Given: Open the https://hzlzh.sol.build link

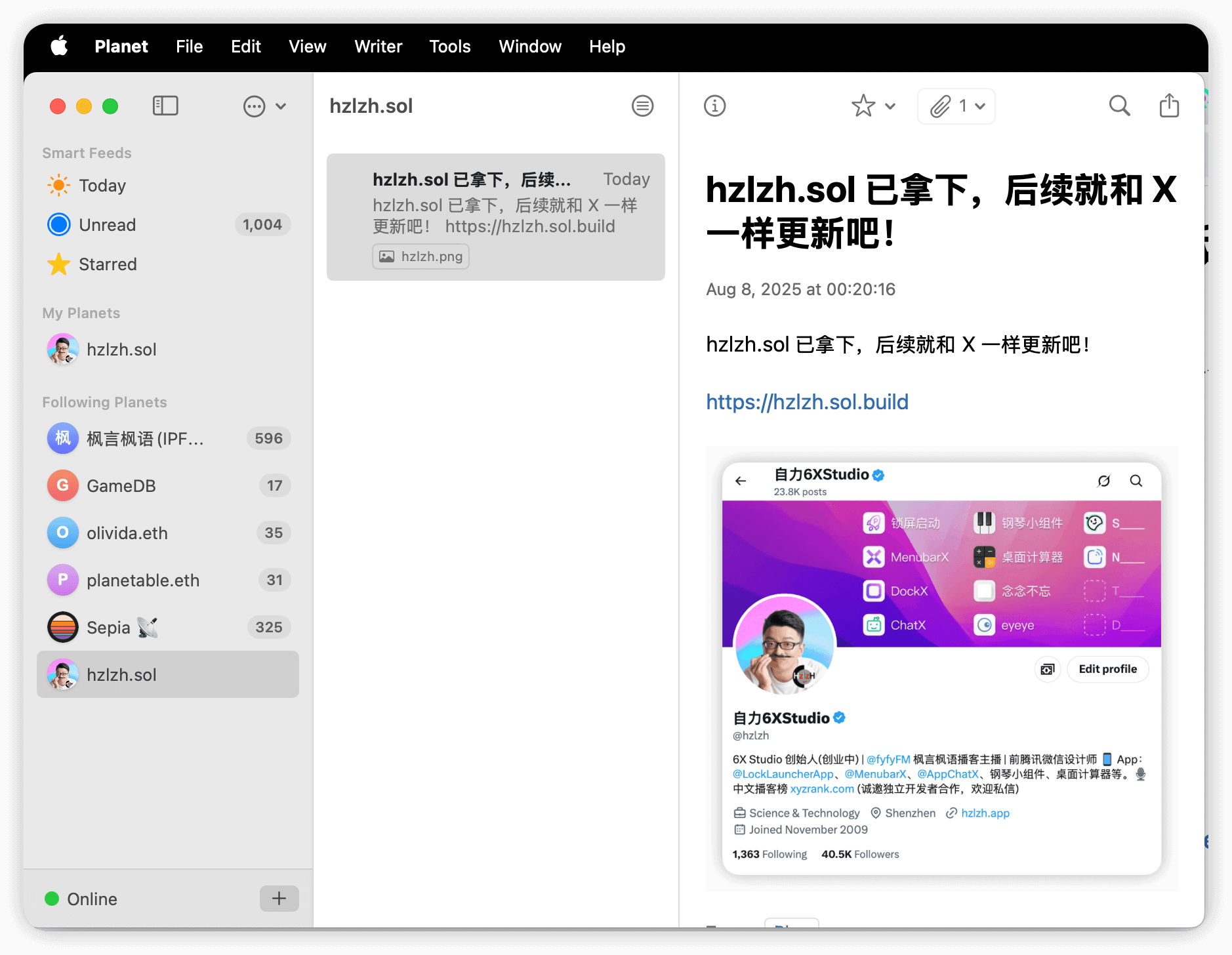Looking at the screenshot, I should [x=807, y=401].
